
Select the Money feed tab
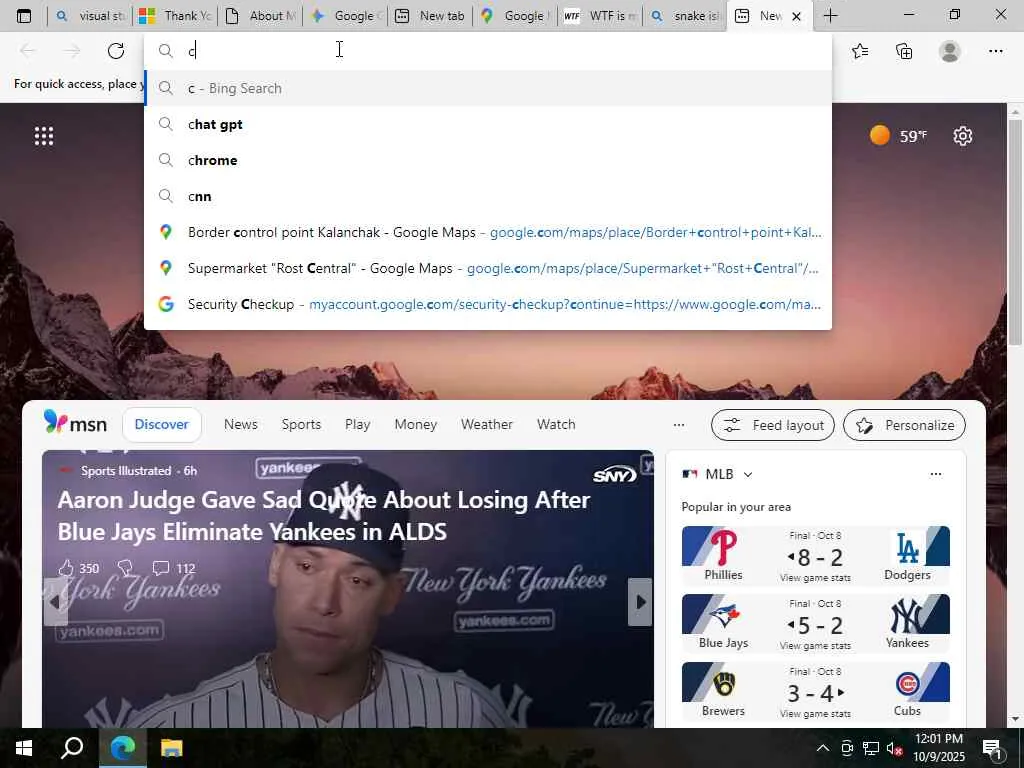pos(415,424)
